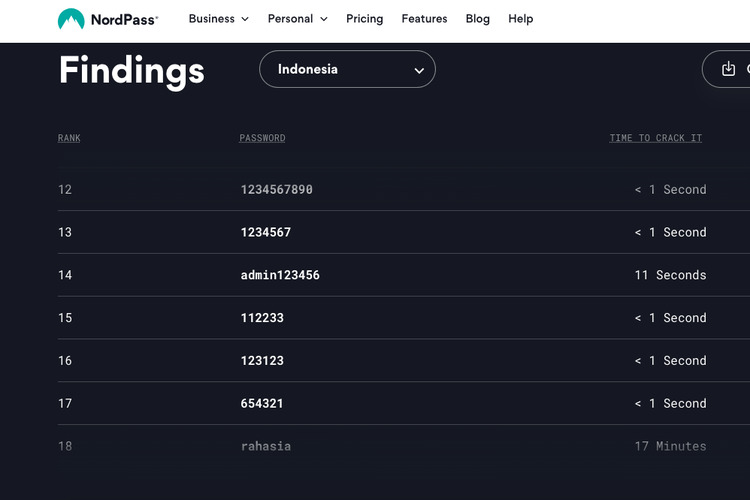The height and width of the screenshot is (500, 750).
Task: Open the Features menu item
Action: [424, 19]
